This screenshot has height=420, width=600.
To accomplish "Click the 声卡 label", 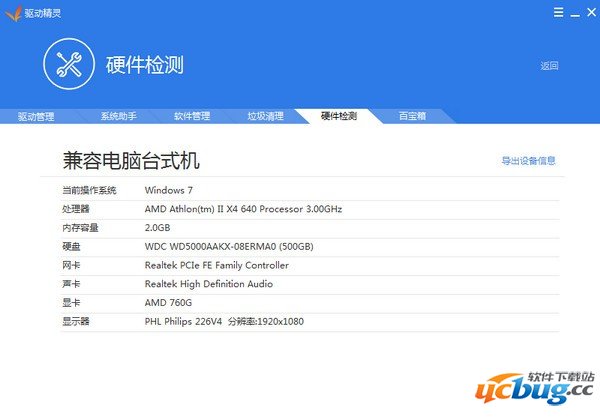I will tap(71, 284).
